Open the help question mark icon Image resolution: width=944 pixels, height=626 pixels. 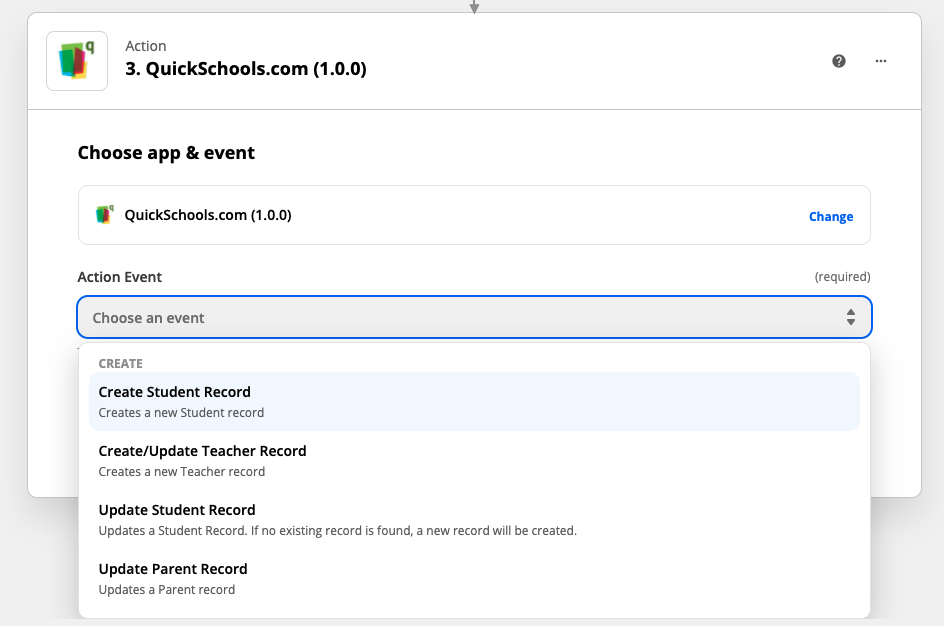point(839,61)
